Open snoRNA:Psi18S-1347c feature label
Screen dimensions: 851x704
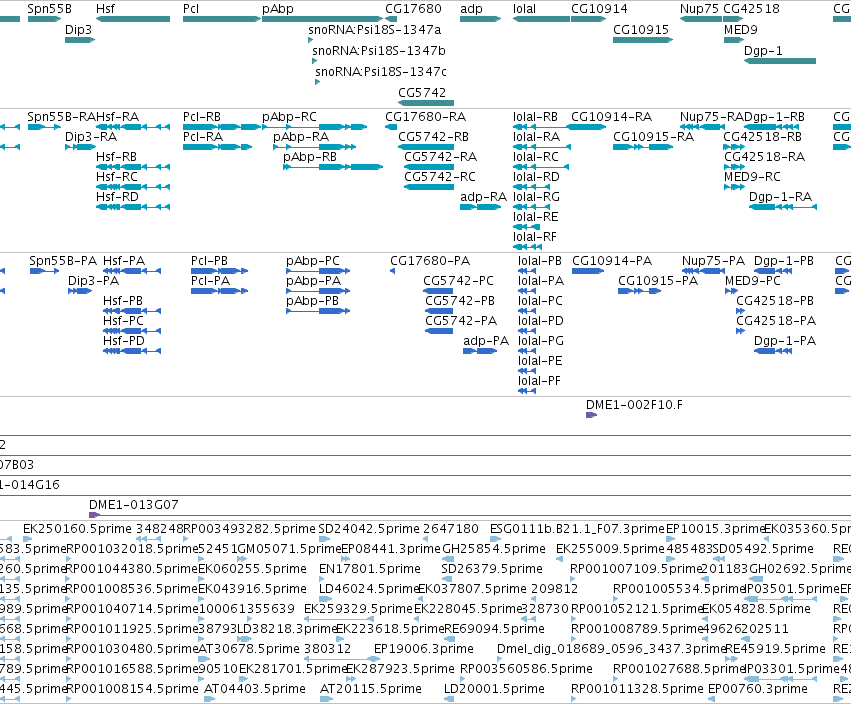(x=381, y=71)
